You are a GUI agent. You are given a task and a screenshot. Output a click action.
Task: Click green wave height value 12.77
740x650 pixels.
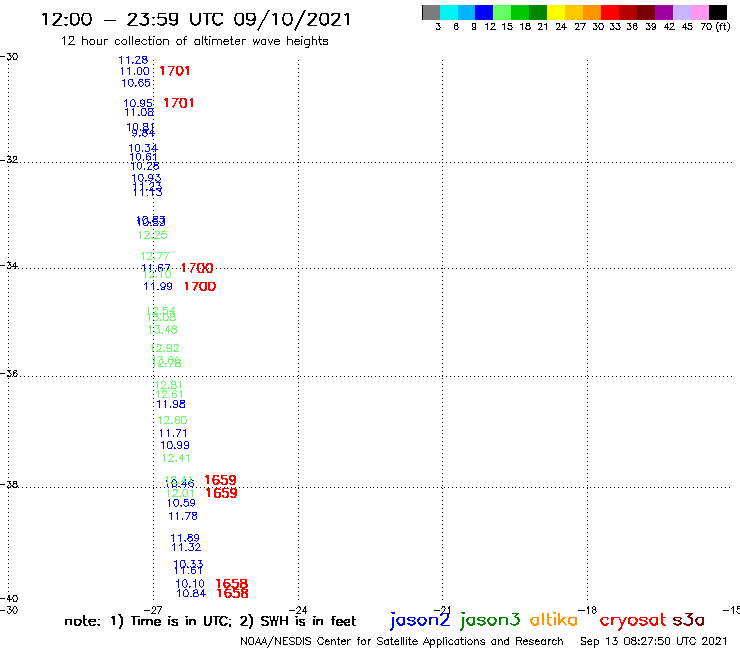(x=155, y=256)
